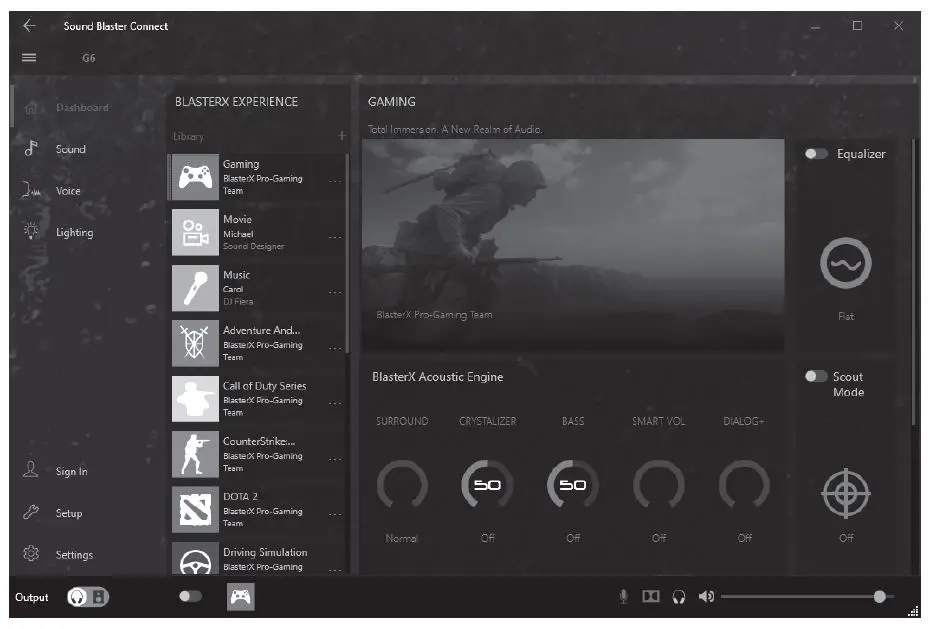928x629 pixels.
Task: Open more options for CounterStrike profile
Action: [335, 459]
